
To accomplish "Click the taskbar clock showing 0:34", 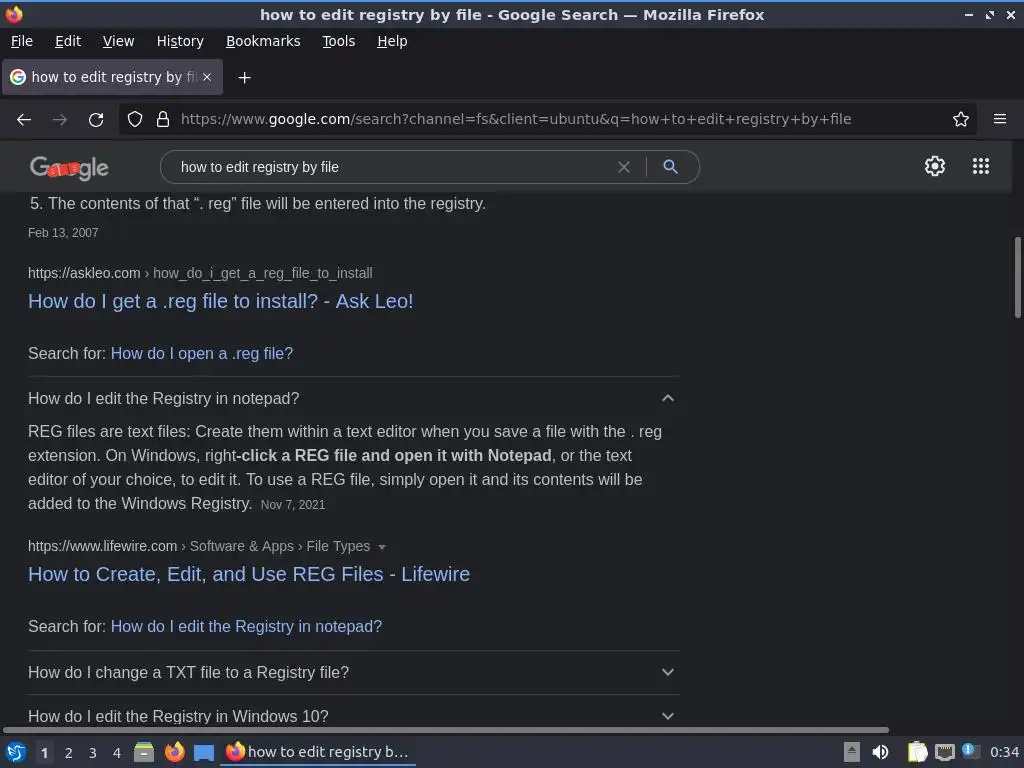I will (x=1004, y=752).
